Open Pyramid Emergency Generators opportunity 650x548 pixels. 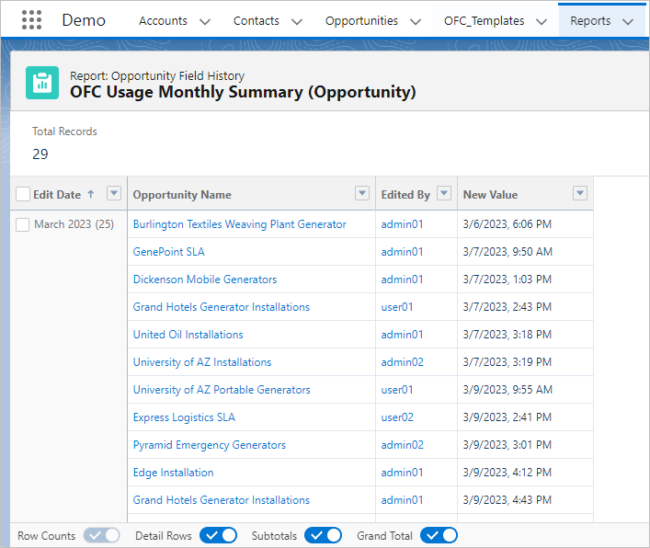(x=209, y=445)
